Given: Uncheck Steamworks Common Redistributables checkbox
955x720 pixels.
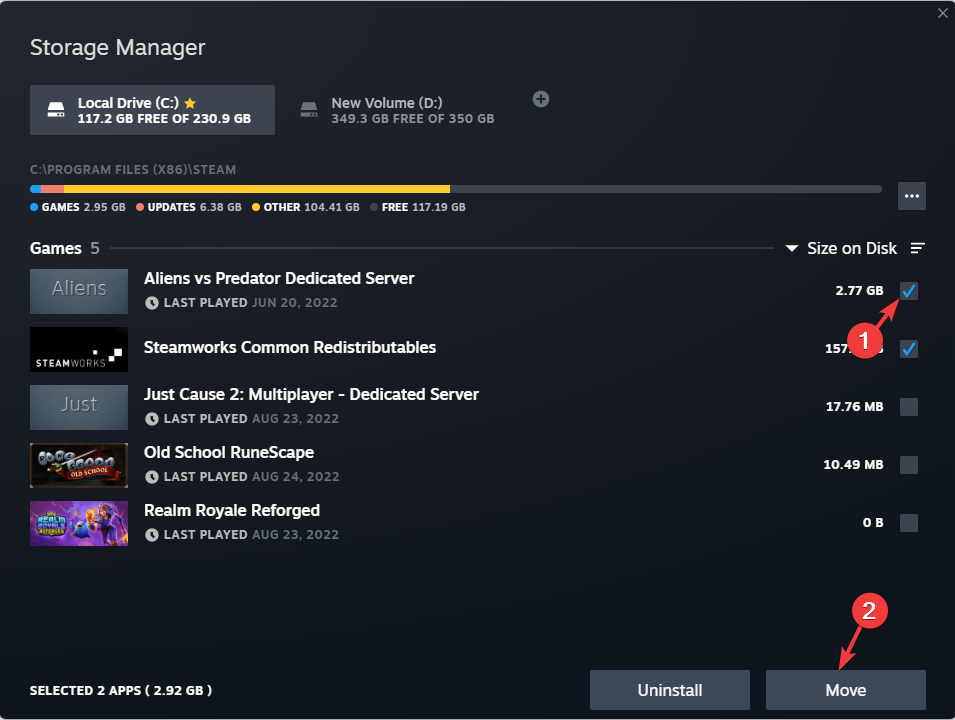Looking at the screenshot, I should [908, 348].
